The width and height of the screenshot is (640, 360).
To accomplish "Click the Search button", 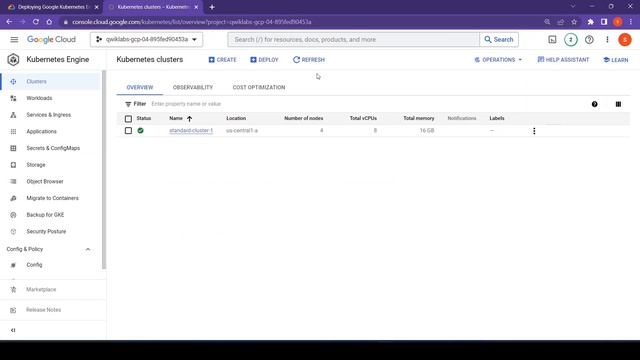I will (499, 40).
